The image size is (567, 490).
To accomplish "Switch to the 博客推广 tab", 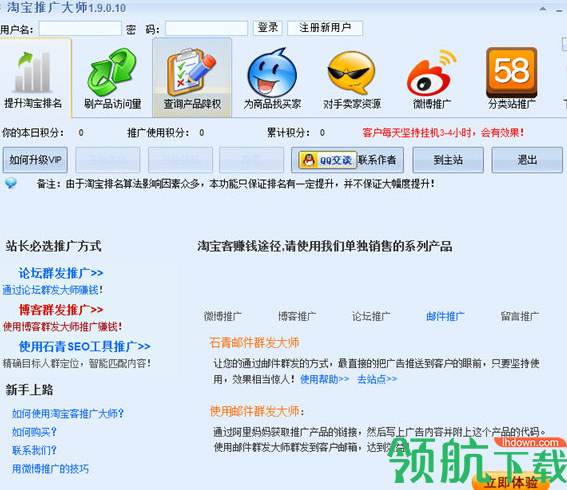I will (297, 316).
